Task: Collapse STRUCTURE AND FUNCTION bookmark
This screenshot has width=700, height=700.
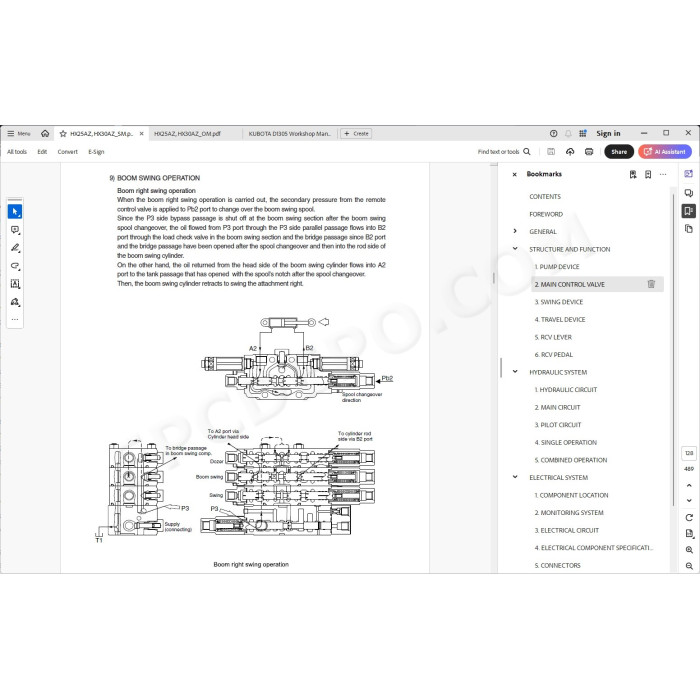Action: pyautogui.click(x=515, y=249)
